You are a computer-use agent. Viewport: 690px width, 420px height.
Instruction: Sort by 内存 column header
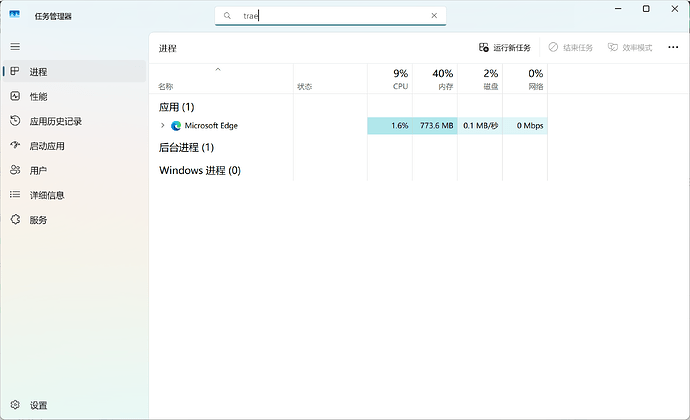[x=435, y=79]
